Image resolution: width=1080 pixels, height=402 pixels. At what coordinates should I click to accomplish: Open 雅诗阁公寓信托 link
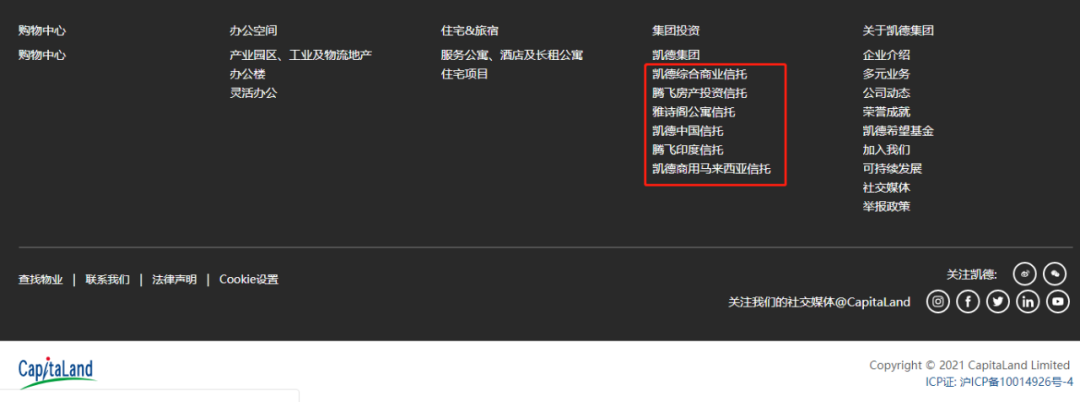(694, 112)
